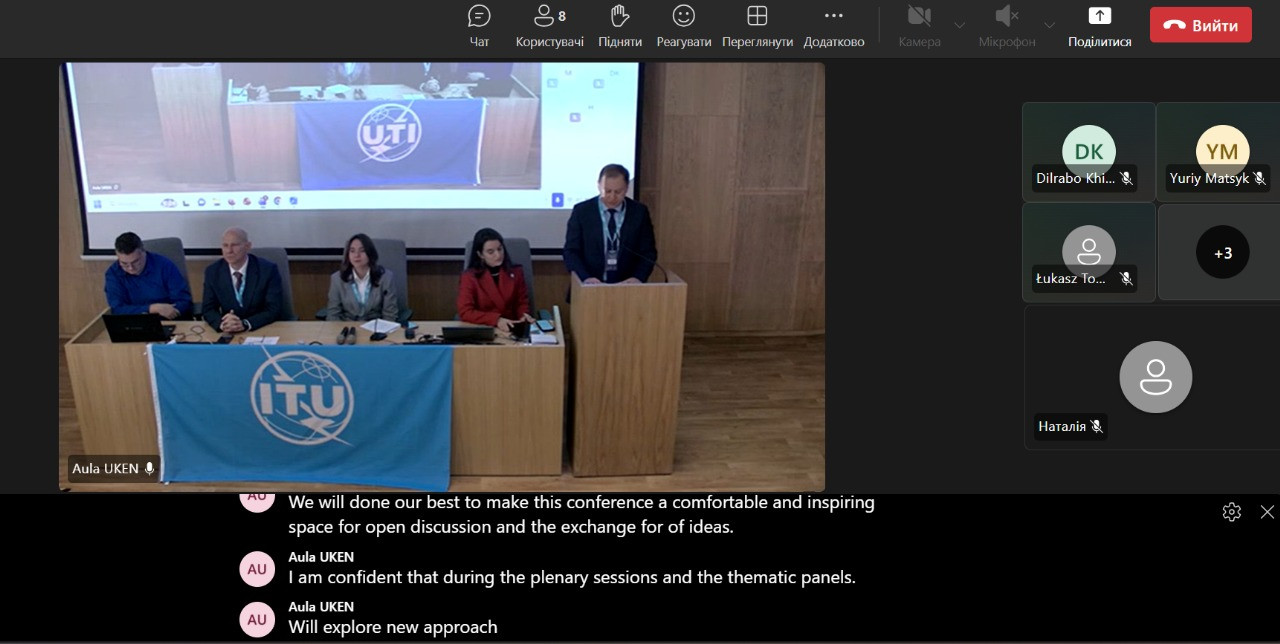Viewport: 1280px width, 644px height.
Task: Select Łukasz To... participant tile
Action: click(x=1088, y=252)
